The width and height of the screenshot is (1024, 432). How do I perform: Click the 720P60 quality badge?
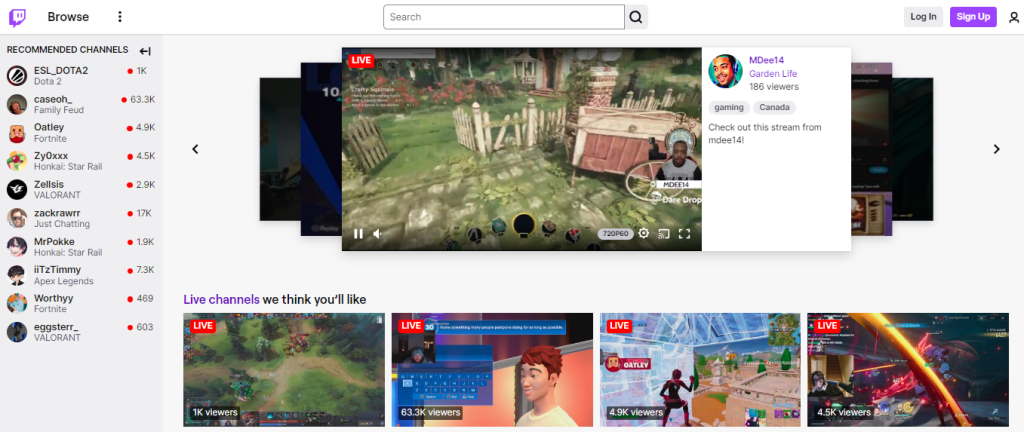[616, 234]
